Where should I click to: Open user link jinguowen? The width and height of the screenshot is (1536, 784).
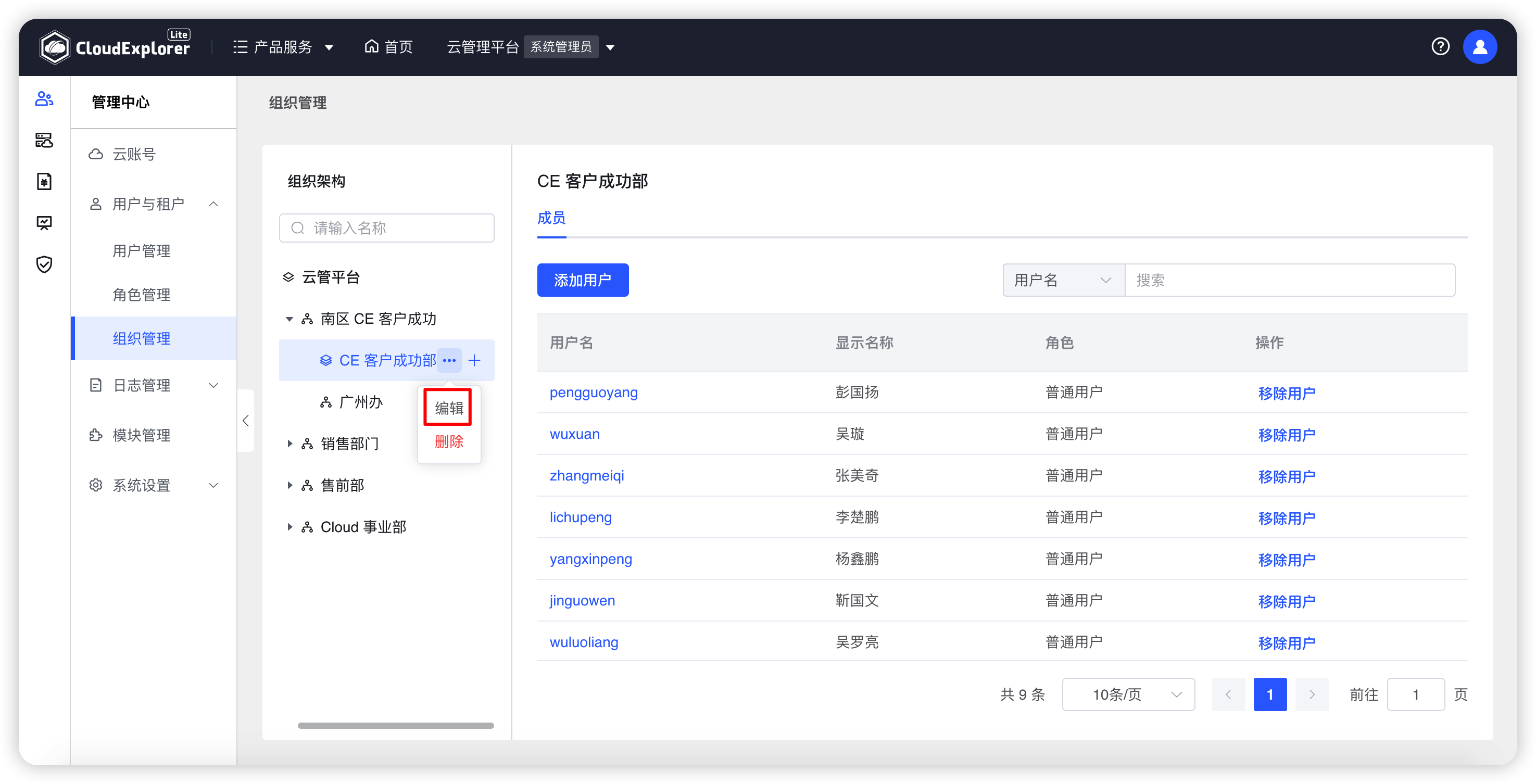582,600
